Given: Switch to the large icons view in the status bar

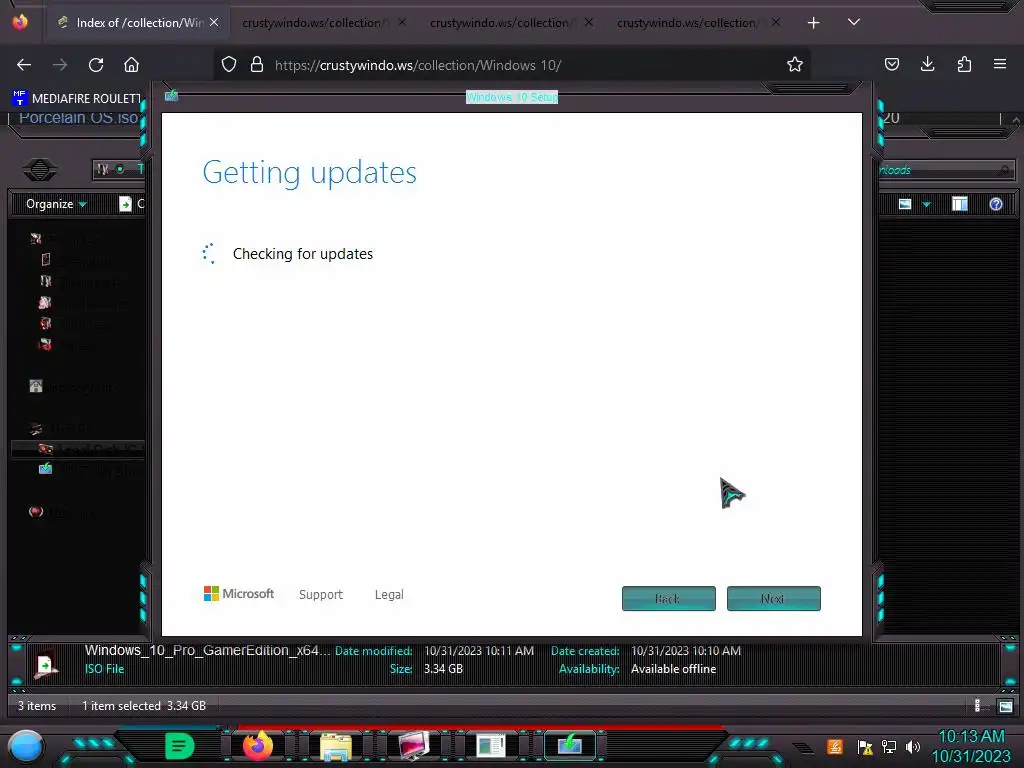Looking at the screenshot, I should click(x=1006, y=706).
